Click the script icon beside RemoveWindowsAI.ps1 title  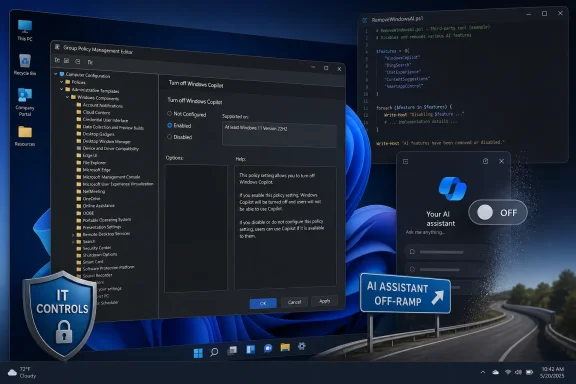click(365, 21)
